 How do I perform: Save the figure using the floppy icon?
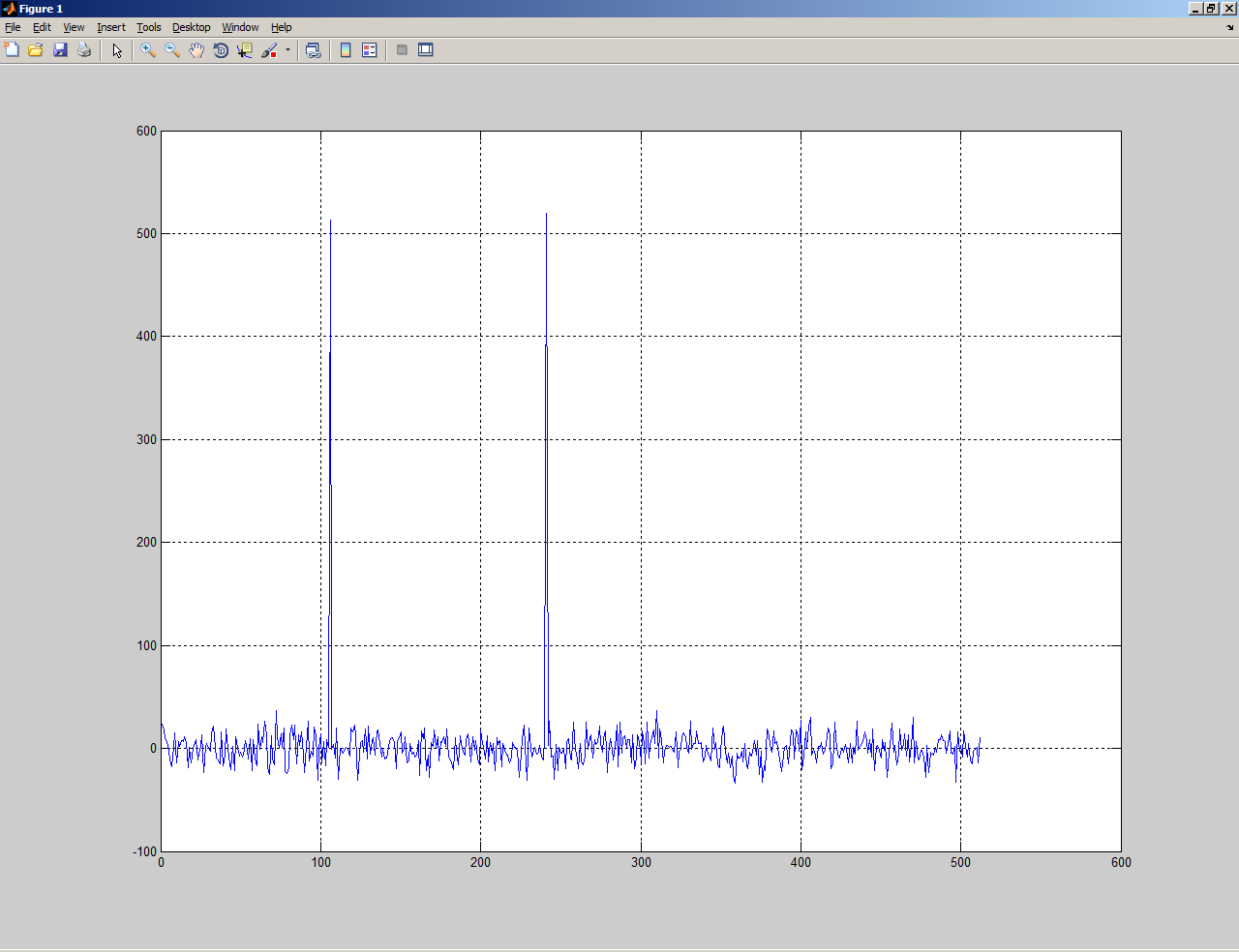tap(60, 50)
